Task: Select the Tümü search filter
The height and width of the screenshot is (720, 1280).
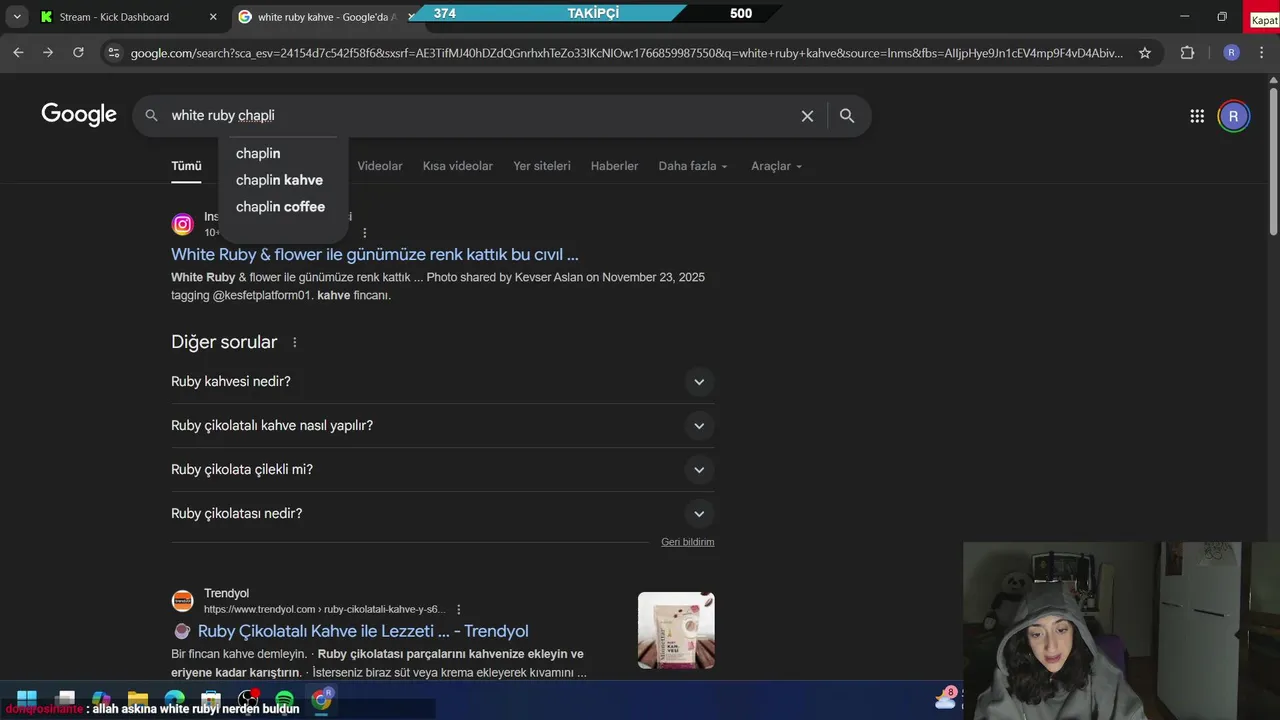Action: coord(186,166)
